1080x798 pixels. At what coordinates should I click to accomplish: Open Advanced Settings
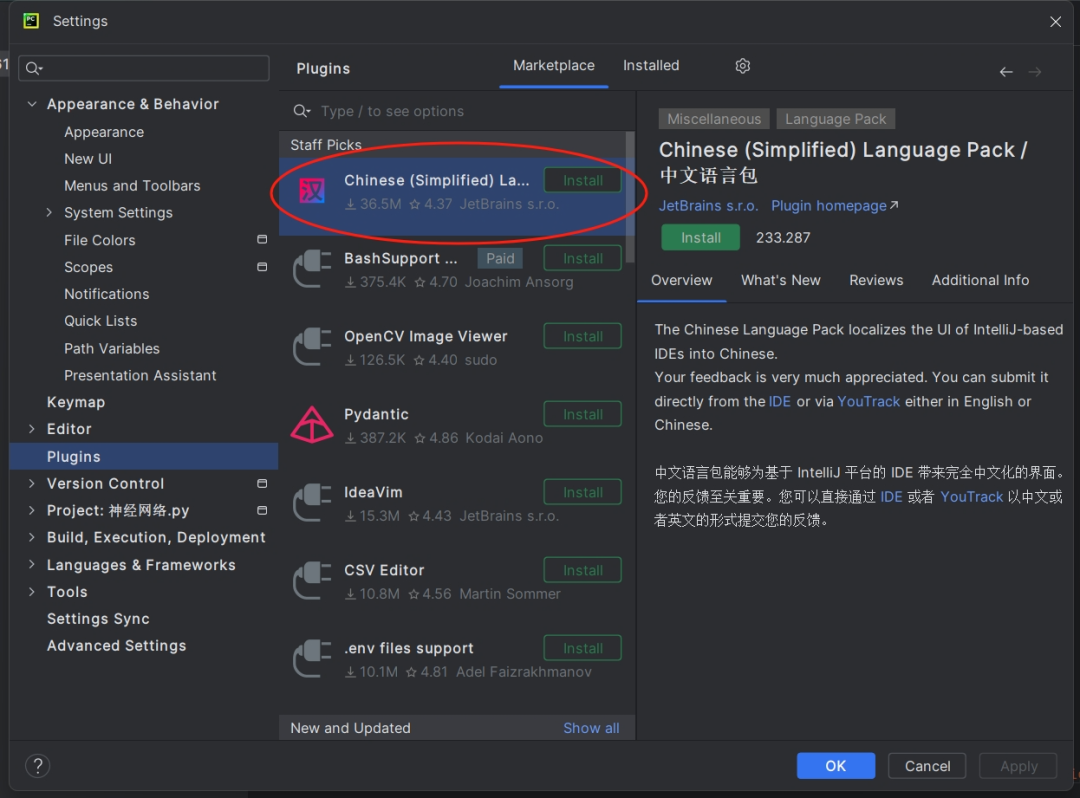pos(116,645)
